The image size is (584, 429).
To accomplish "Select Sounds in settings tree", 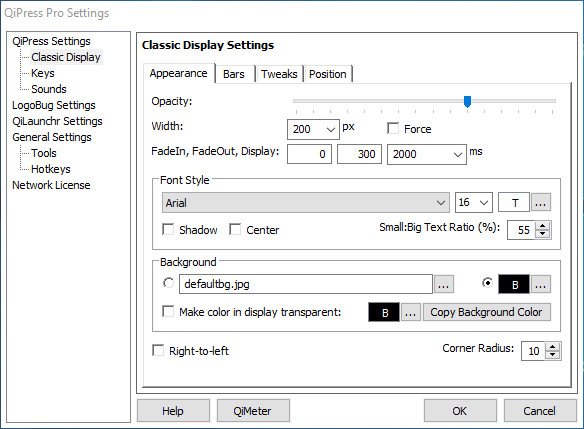I will pos(49,89).
